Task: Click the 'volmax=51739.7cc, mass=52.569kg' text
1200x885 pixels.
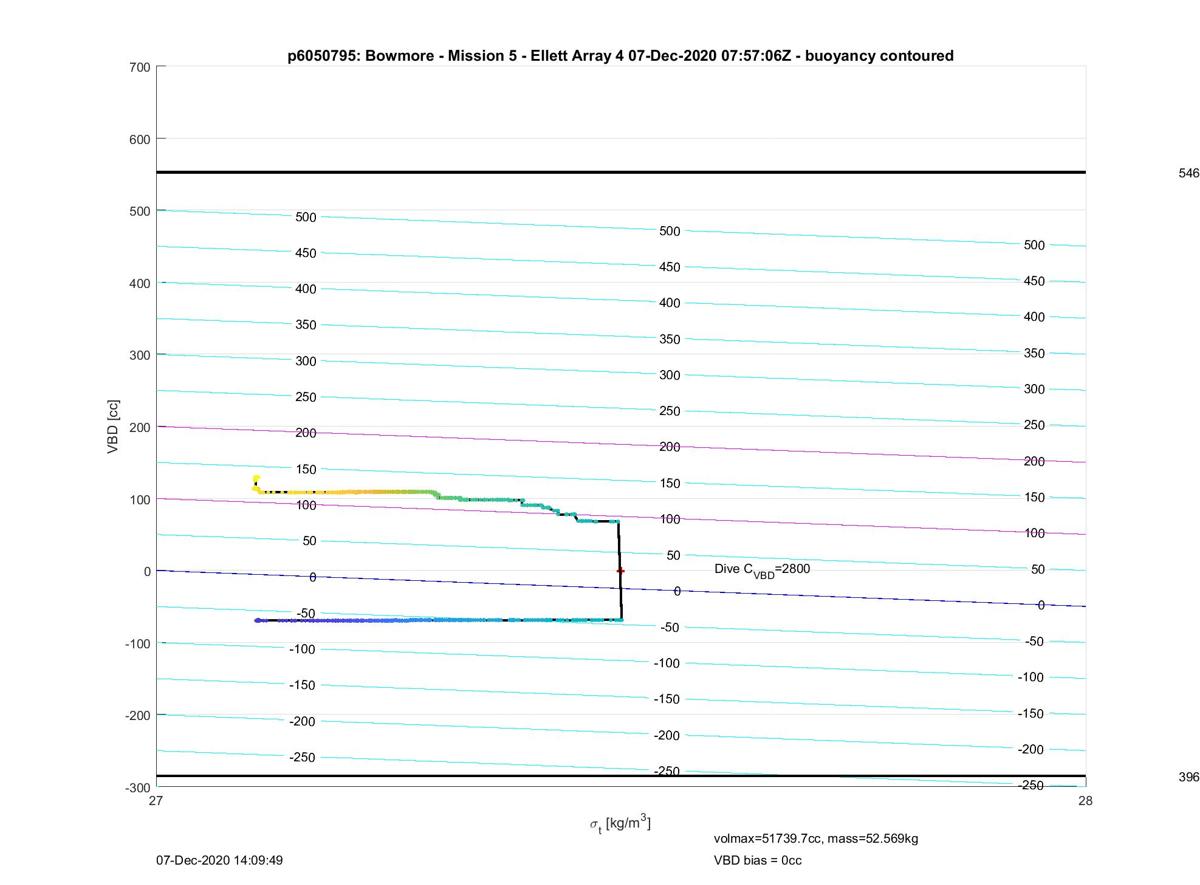Action: click(x=816, y=838)
